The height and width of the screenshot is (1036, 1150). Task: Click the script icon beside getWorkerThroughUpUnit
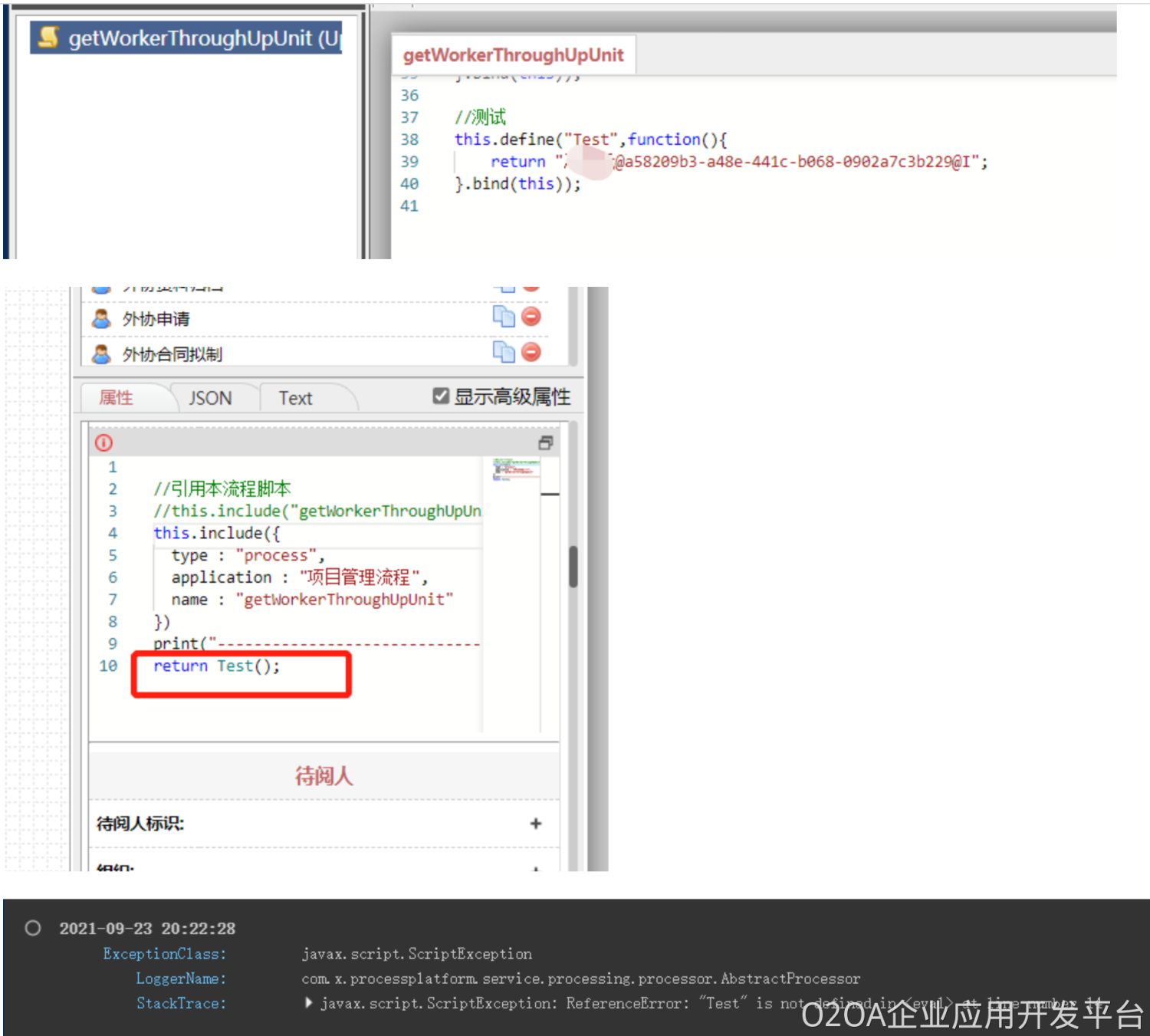[x=48, y=37]
